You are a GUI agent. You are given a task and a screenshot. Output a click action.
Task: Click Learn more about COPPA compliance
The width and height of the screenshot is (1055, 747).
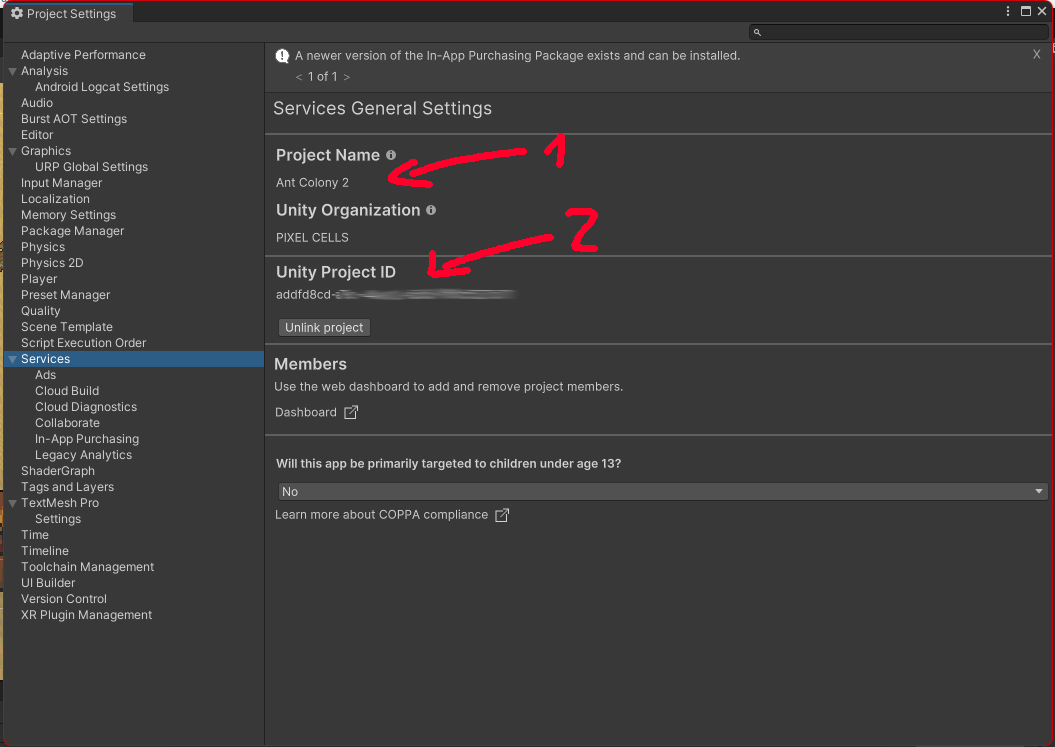pyautogui.click(x=378, y=514)
